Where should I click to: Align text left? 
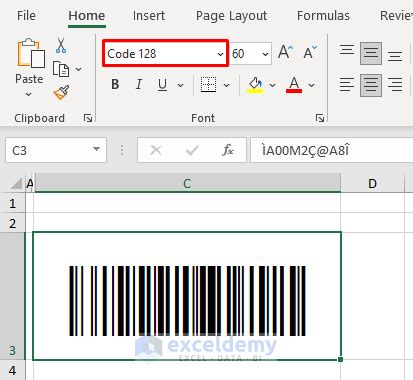coord(347,85)
